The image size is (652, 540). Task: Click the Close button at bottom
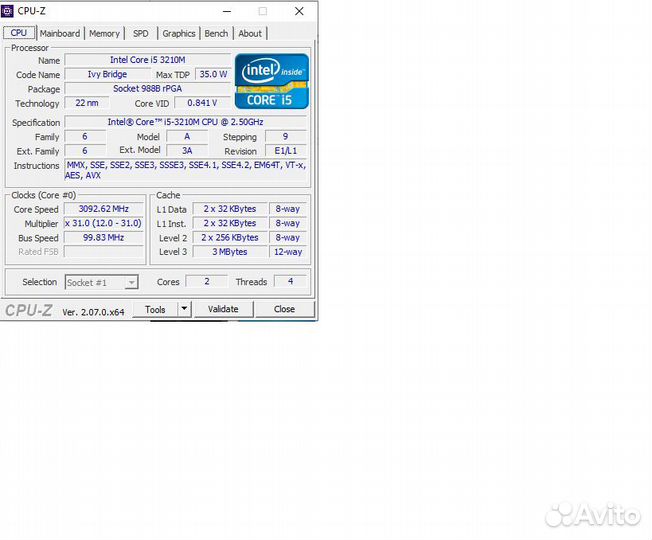(284, 309)
